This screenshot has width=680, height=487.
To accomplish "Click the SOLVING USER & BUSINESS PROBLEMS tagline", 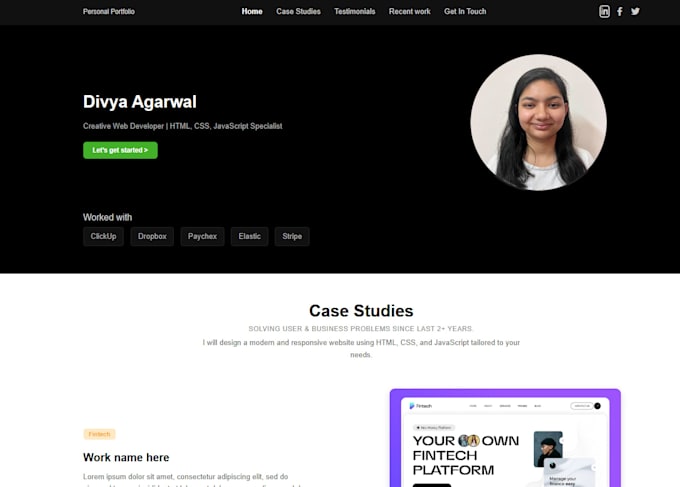I will pos(361,329).
